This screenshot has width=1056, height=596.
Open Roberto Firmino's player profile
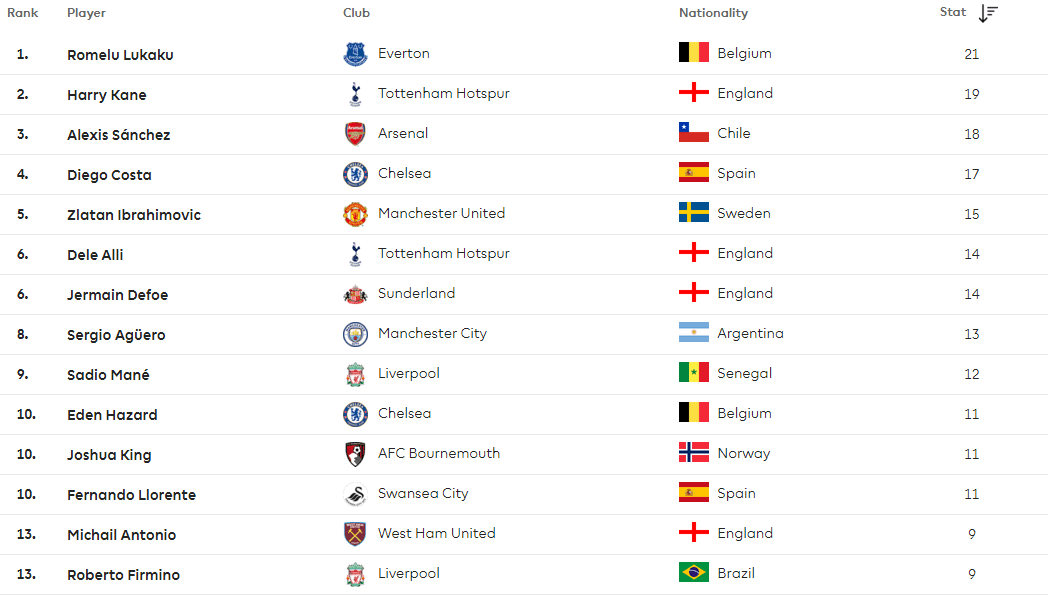pos(121,575)
